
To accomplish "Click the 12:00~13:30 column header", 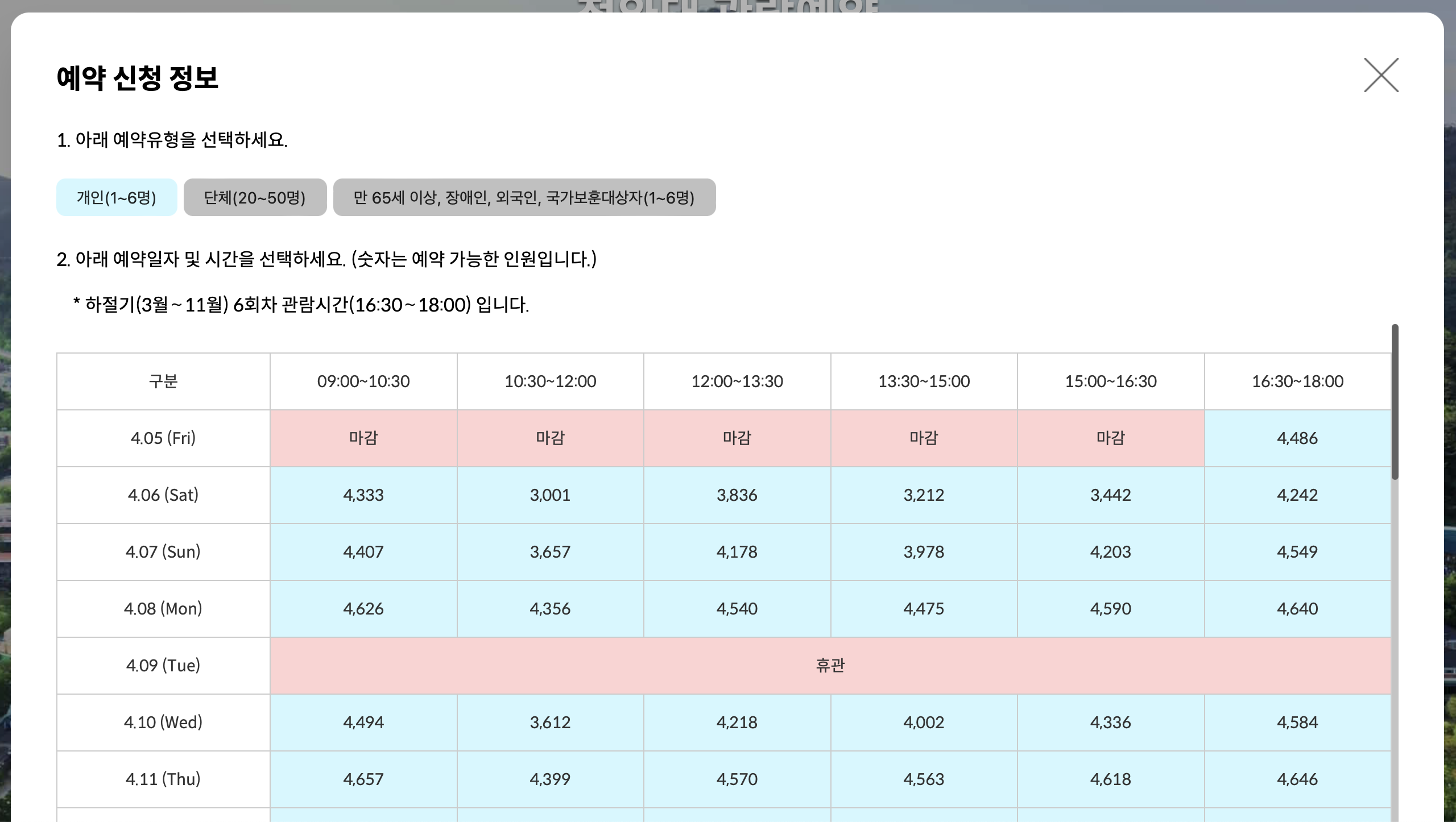I will click(737, 381).
